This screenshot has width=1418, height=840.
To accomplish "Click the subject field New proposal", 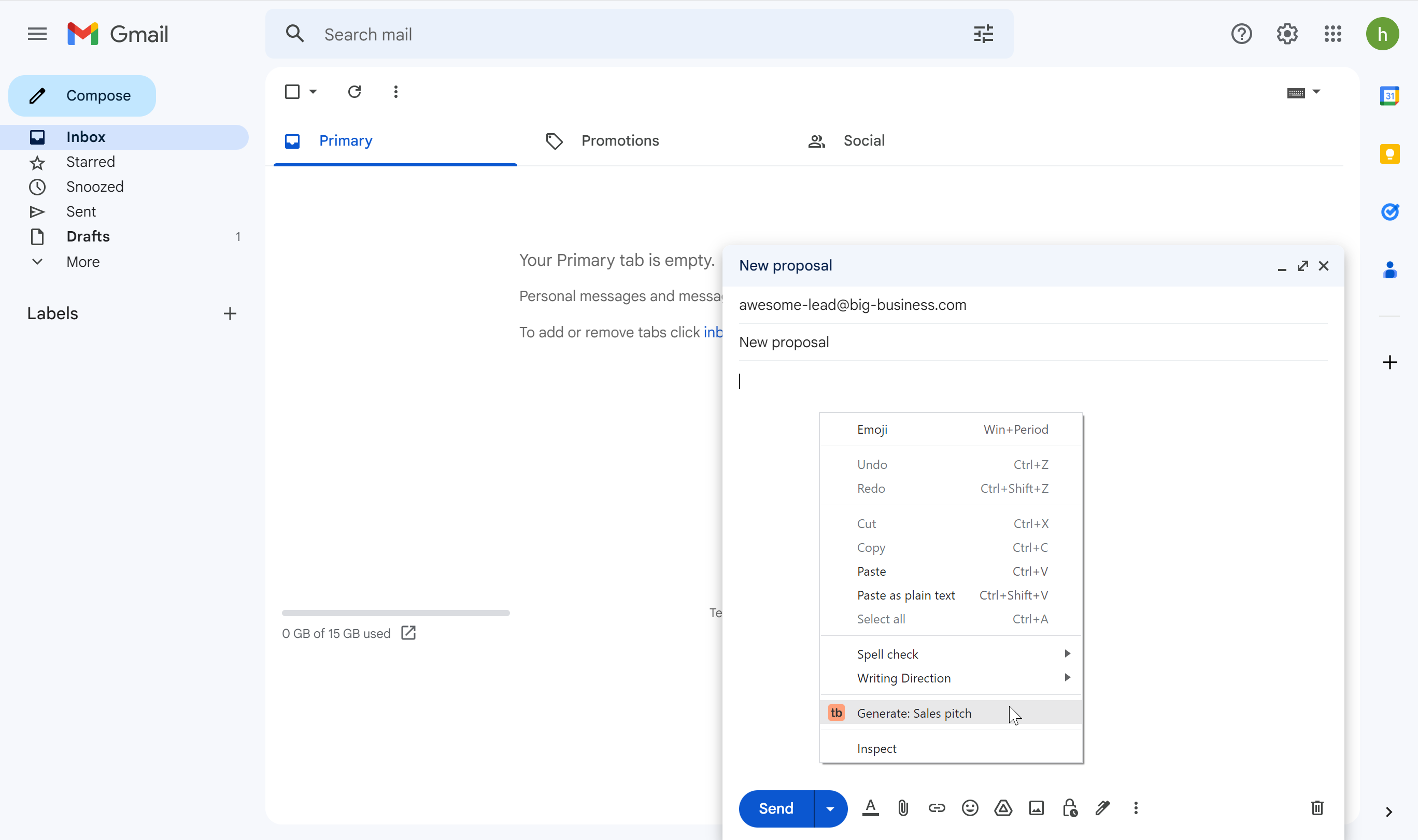I will click(x=1033, y=342).
